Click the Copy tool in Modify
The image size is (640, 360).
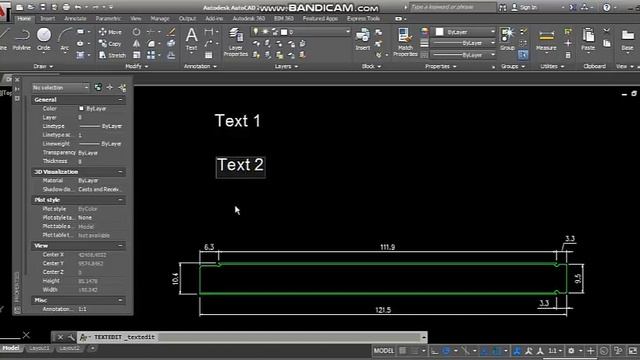(x=110, y=44)
